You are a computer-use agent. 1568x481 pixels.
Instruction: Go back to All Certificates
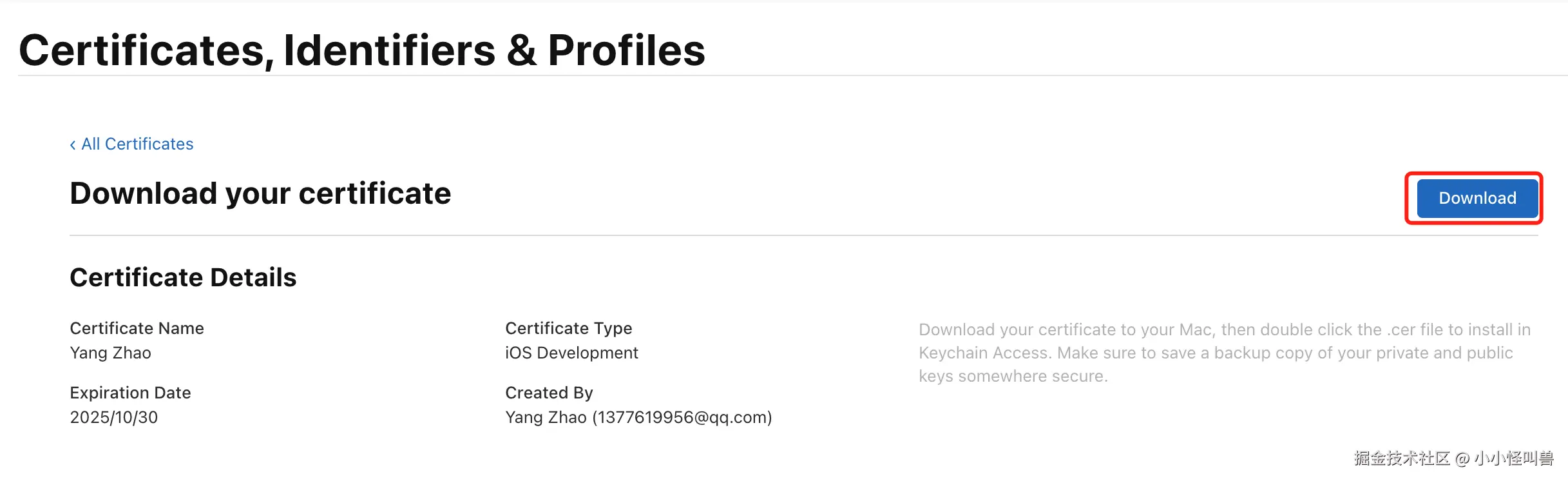pos(137,144)
